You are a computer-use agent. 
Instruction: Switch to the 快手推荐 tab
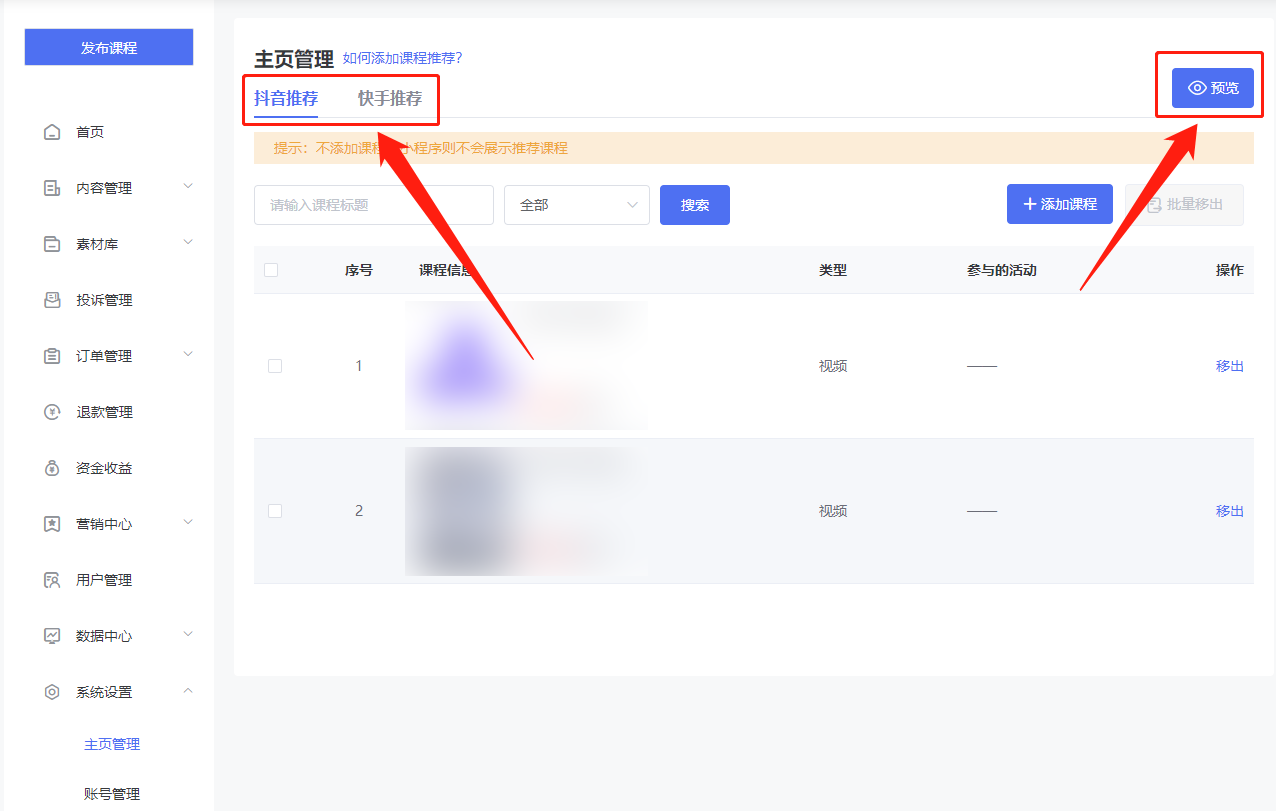click(x=390, y=99)
